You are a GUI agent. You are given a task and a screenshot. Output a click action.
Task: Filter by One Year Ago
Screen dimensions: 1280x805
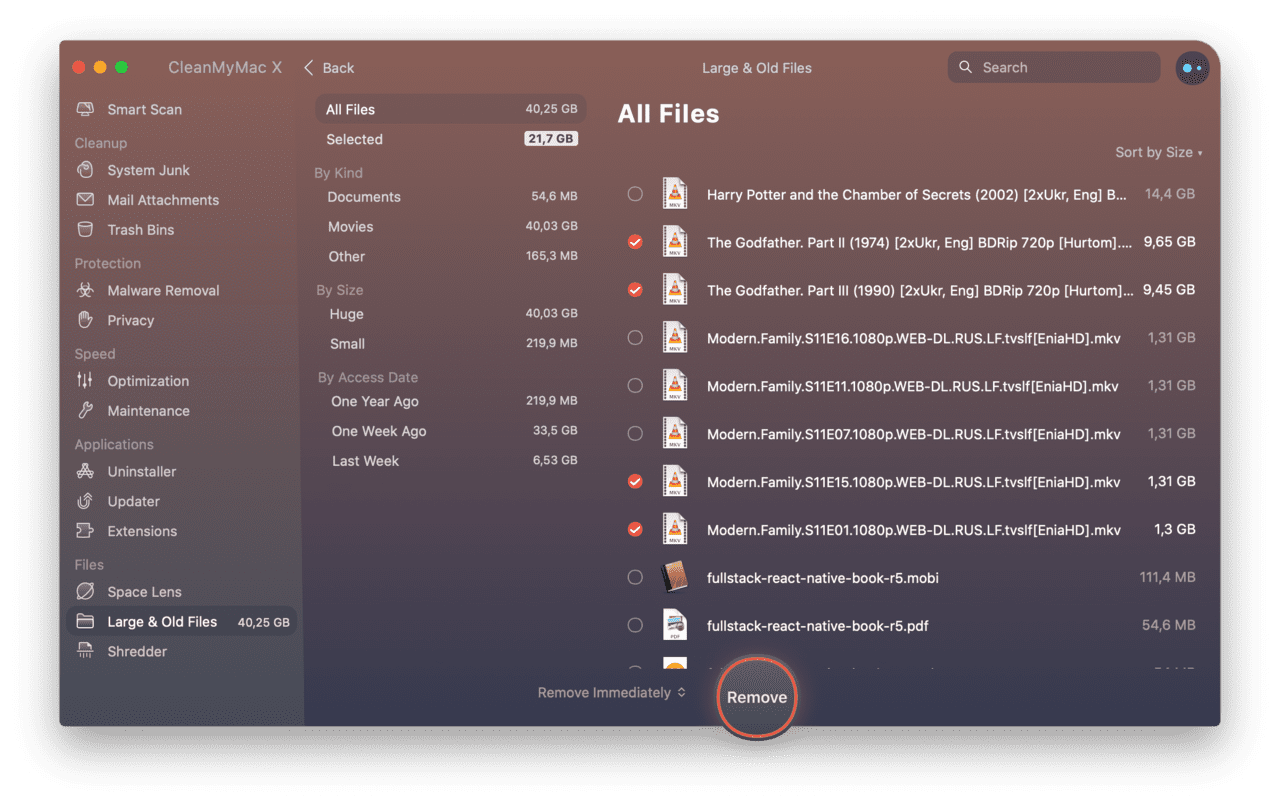(450, 401)
